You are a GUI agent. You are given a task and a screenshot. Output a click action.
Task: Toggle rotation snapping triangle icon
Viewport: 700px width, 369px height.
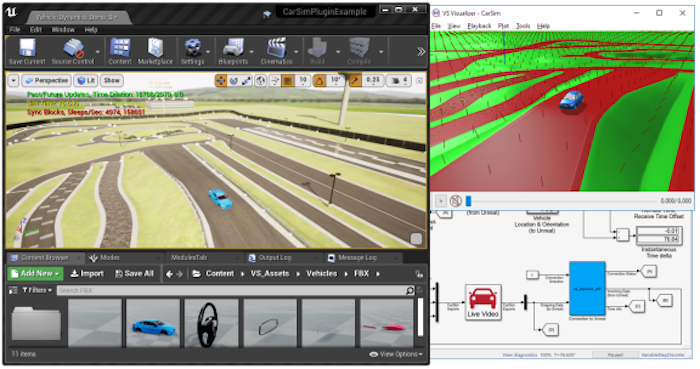(x=319, y=81)
